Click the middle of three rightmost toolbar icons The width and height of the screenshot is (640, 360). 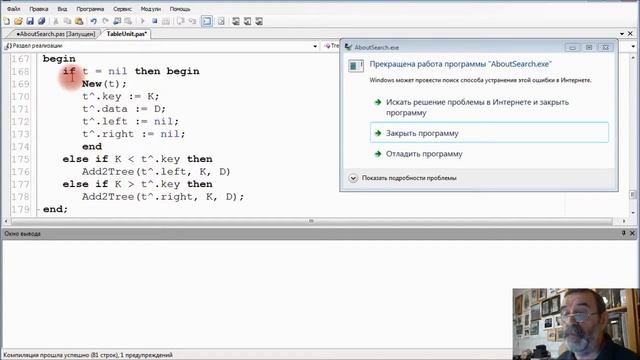[x=247, y=21]
